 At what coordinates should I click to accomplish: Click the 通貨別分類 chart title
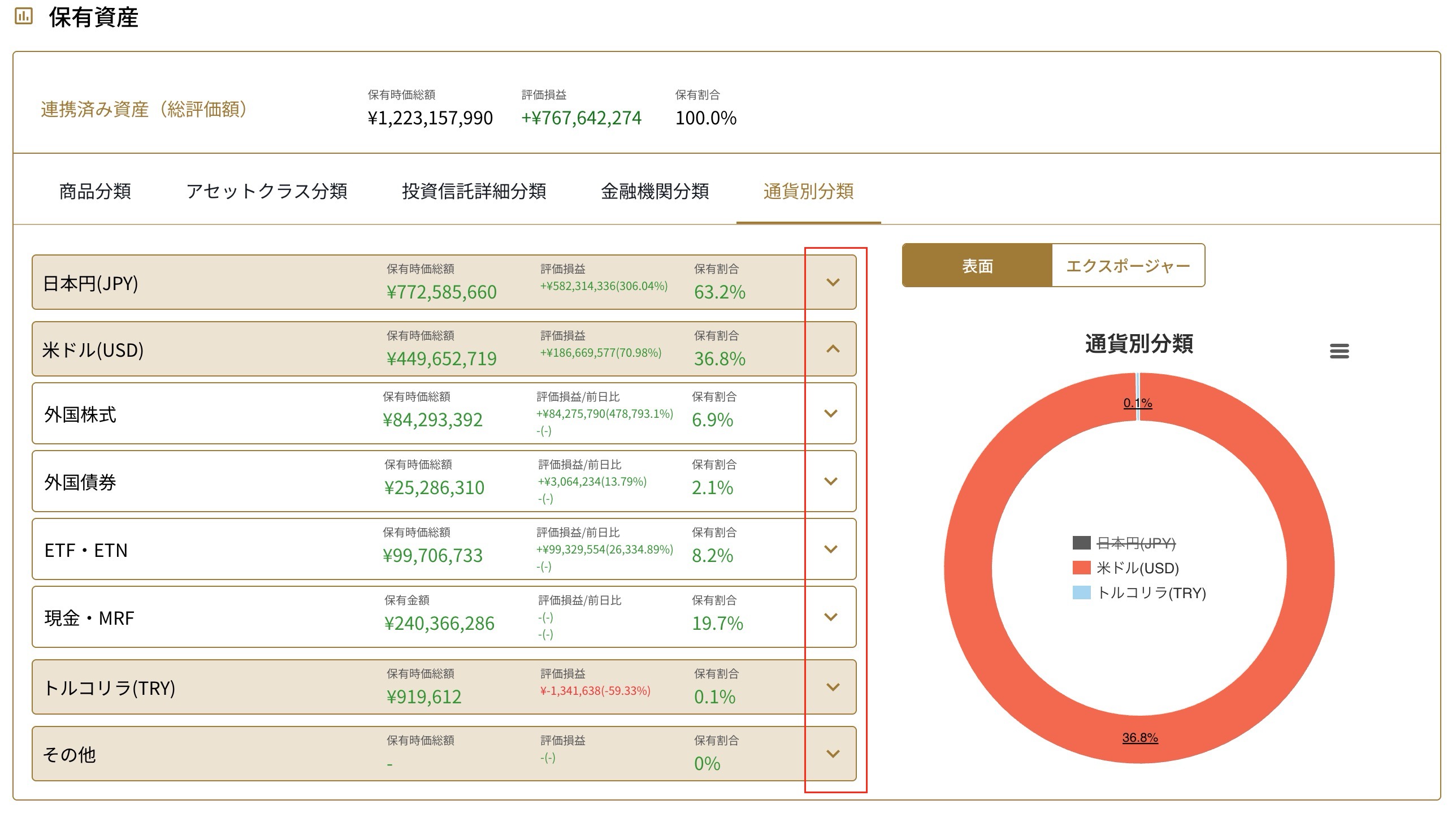[1139, 344]
